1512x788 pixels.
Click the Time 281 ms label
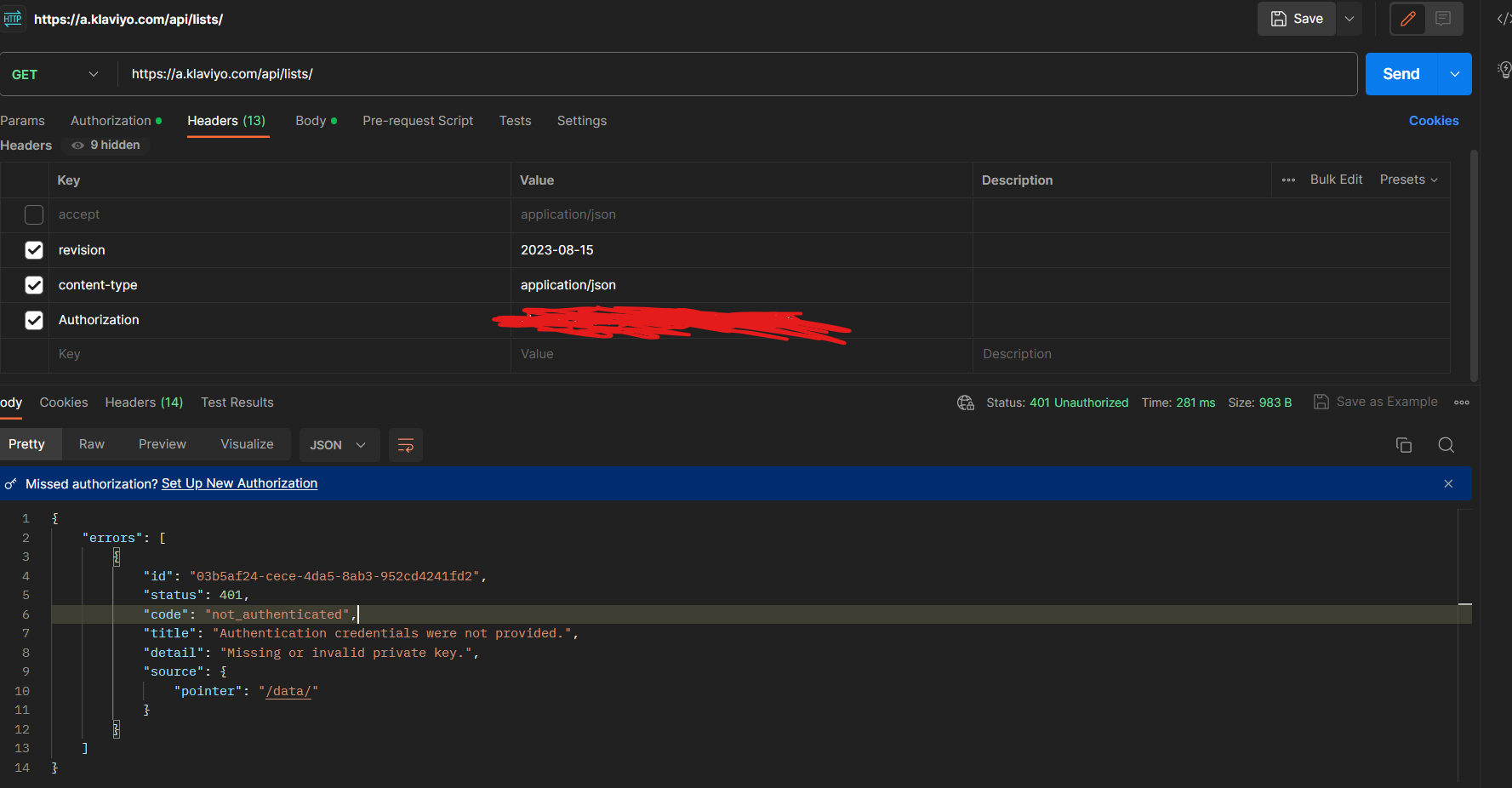coord(1178,403)
